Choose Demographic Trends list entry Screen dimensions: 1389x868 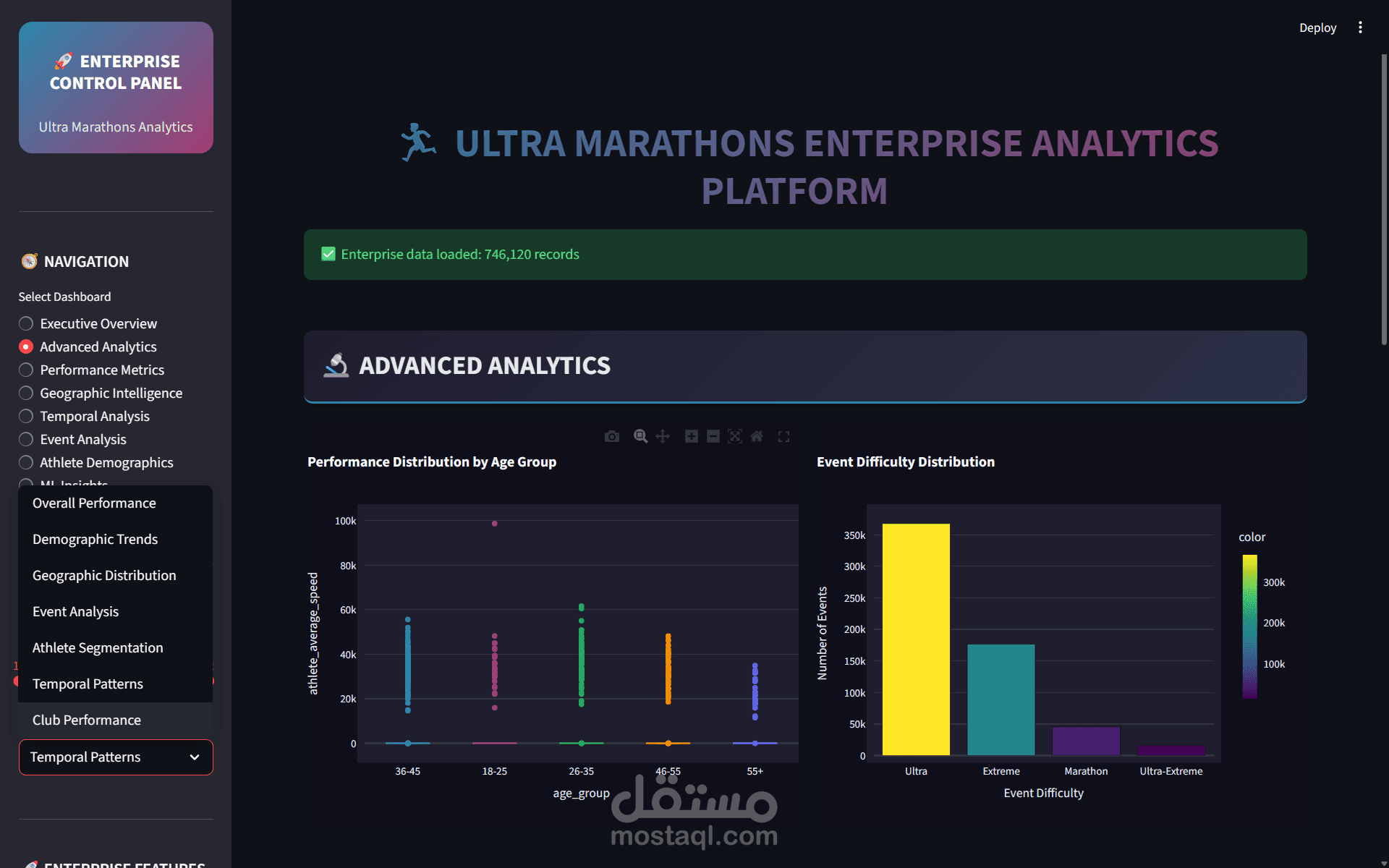pyautogui.click(x=95, y=539)
